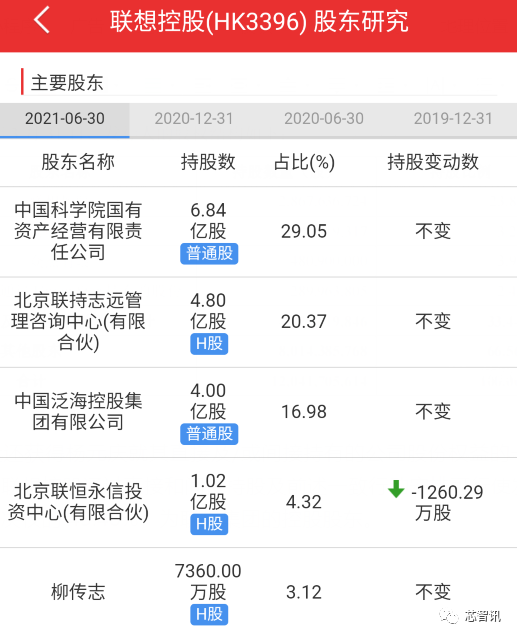Select the 2021-06-30 date tab
The image size is (517, 639).
click(65, 119)
